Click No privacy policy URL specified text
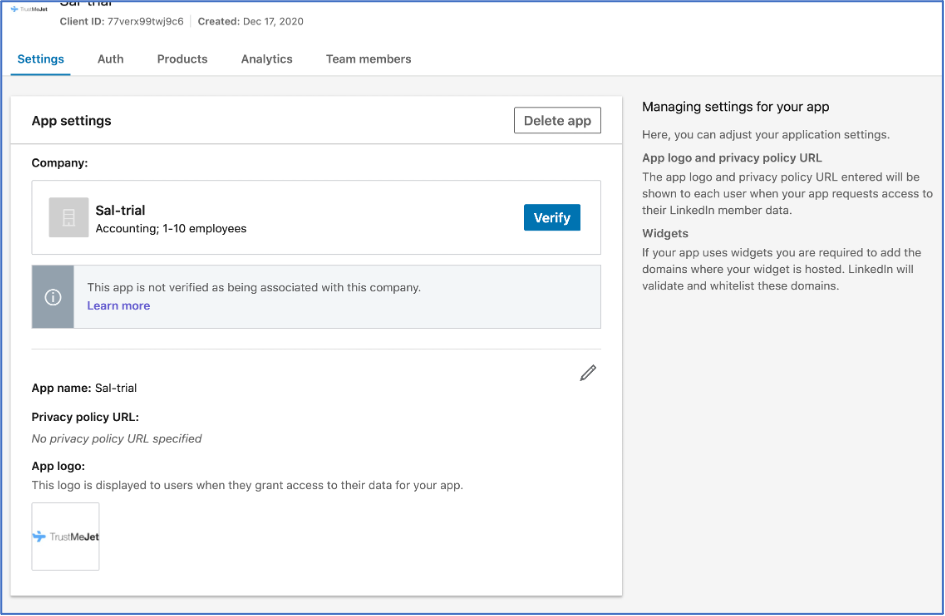 pyautogui.click(x=117, y=439)
